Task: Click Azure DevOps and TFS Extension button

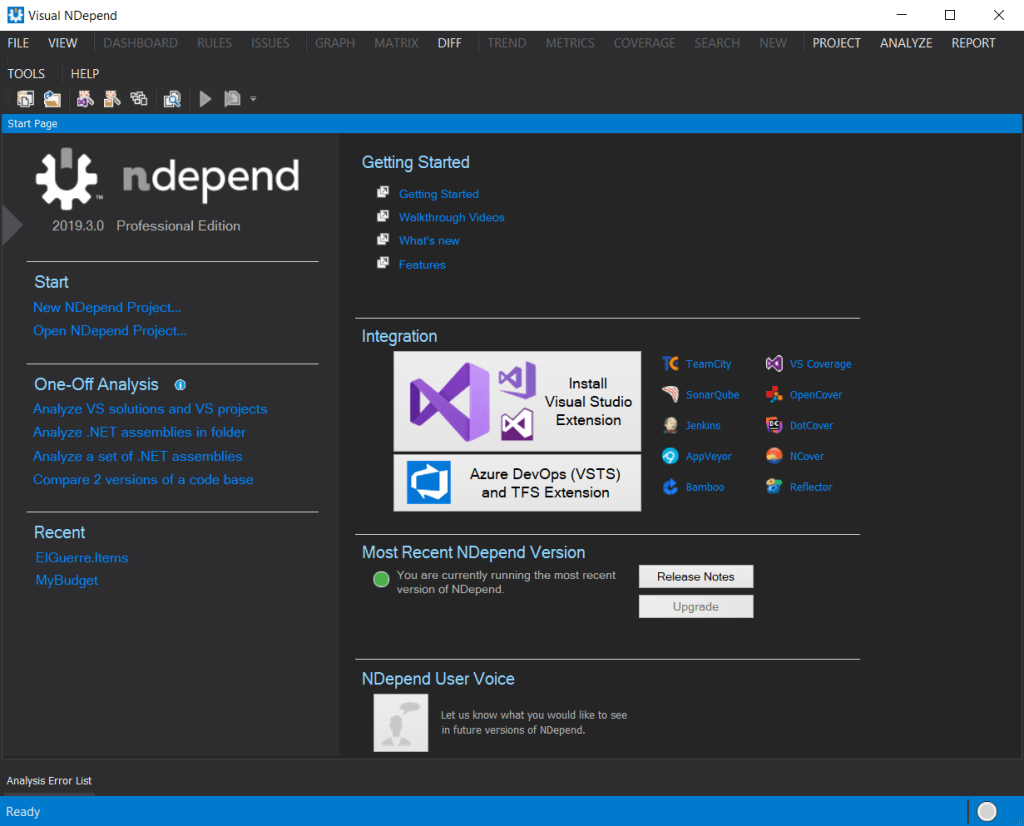Action: [516, 483]
